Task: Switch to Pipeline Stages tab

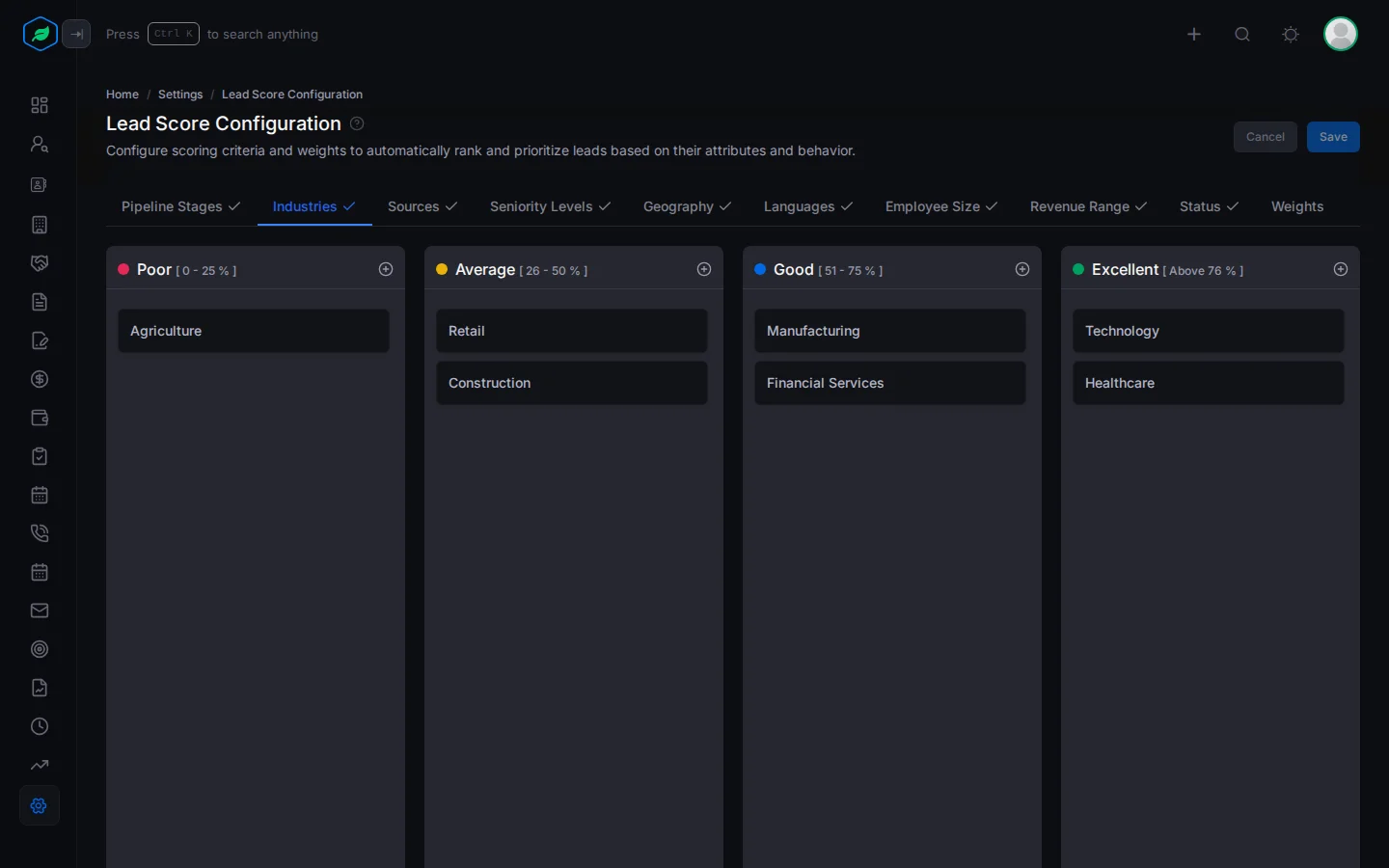Action: [x=181, y=206]
